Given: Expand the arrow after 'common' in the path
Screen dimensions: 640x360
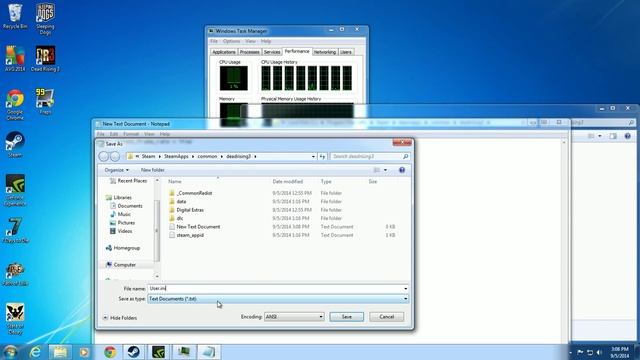Looking at the screenshot, I should 222,156.
